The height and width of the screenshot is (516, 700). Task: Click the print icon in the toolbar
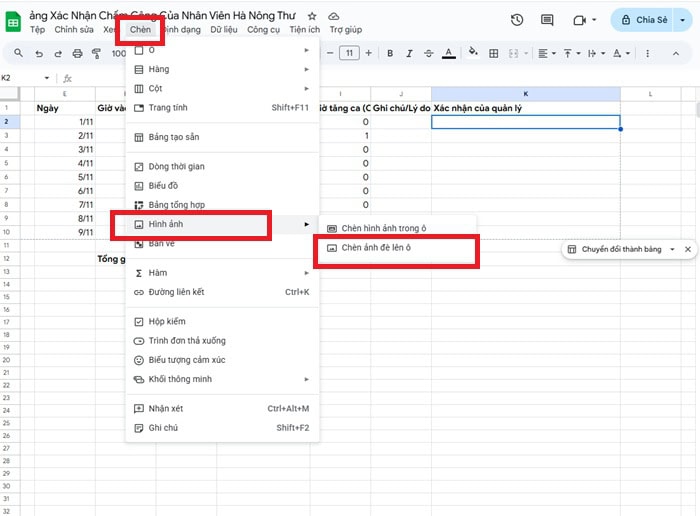(78, 54)
